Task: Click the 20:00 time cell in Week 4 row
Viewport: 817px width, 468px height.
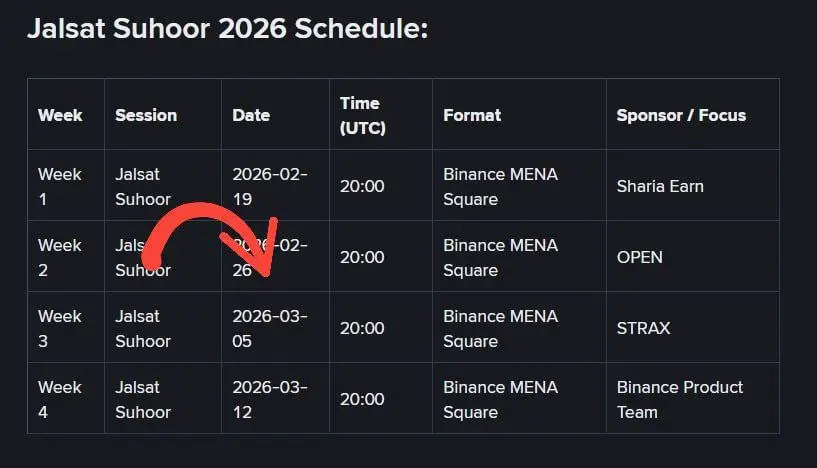Action: coord(362,399)
